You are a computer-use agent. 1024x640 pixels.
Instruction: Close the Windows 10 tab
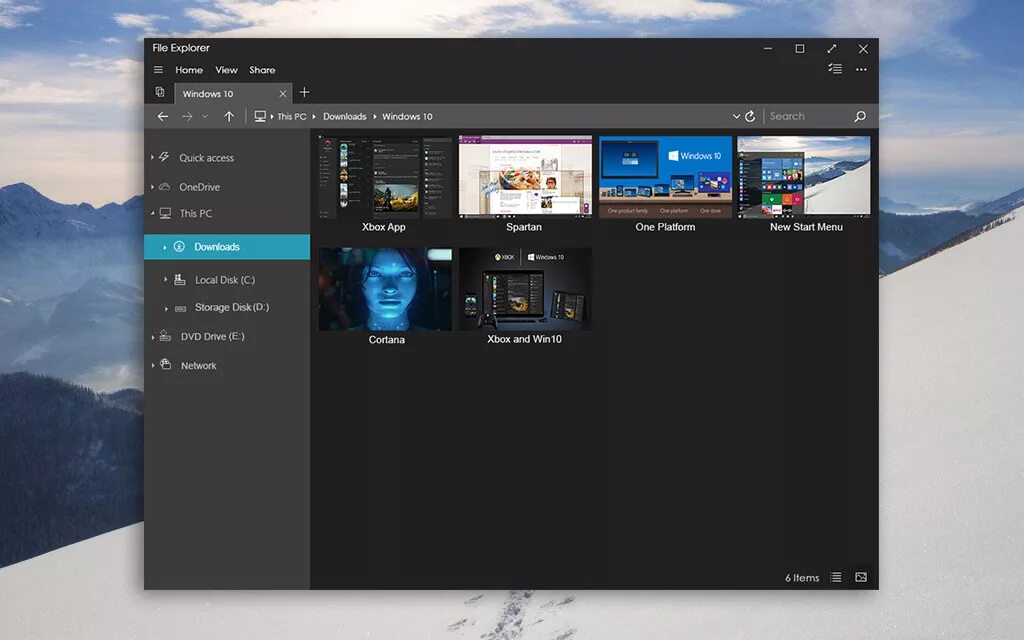coord(283,93)
